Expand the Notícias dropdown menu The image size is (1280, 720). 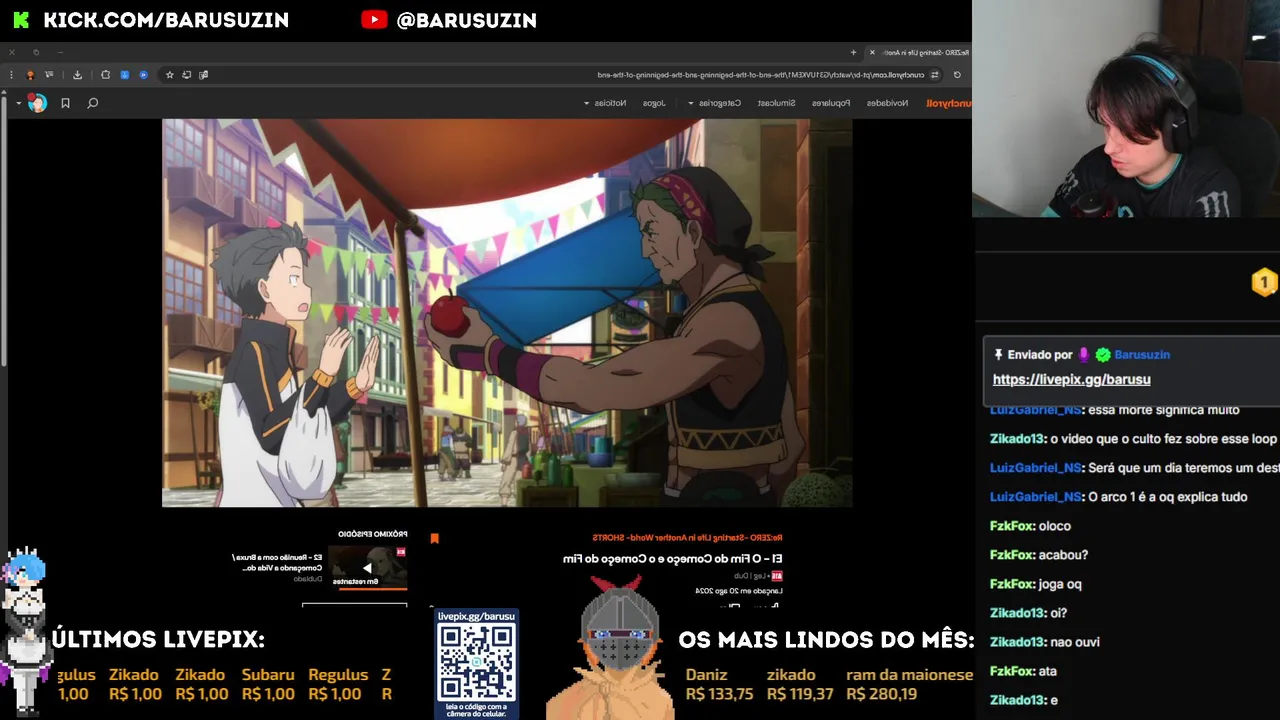point(605,103)
